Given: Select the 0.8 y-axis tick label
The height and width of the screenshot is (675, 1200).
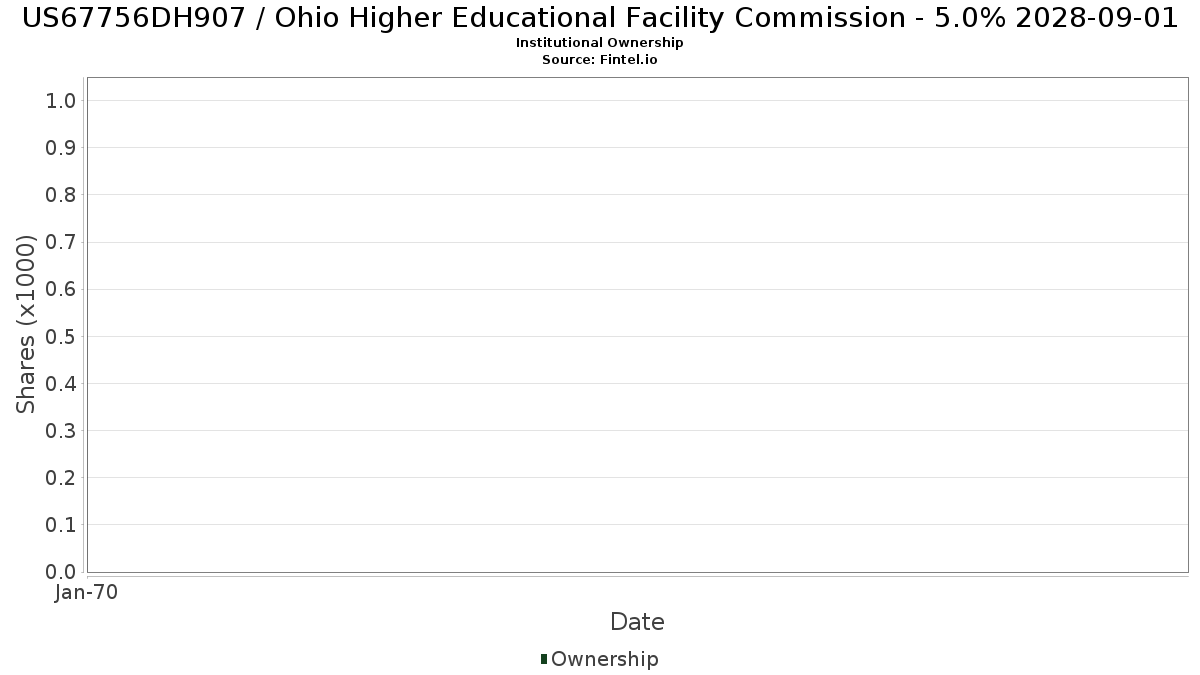Looking at the screenshot, I should coord(61,195).
